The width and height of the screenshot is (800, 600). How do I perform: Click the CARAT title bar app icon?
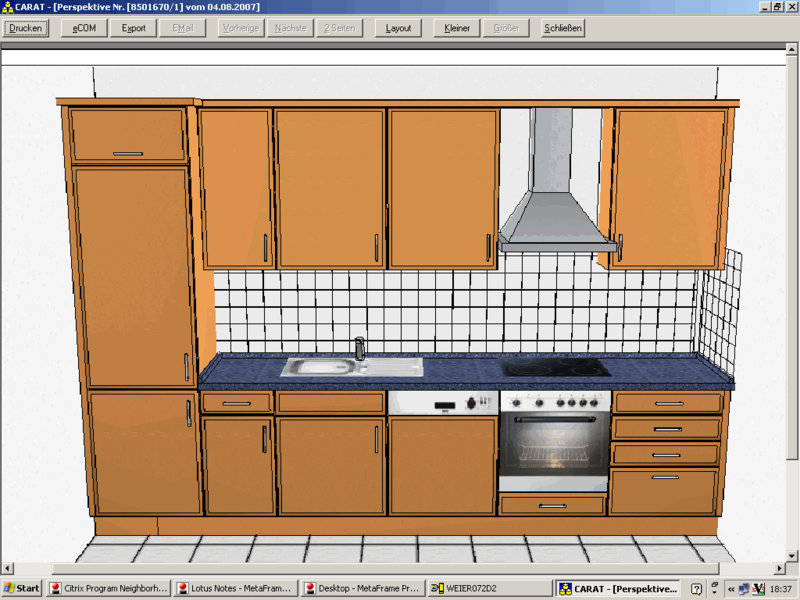7,6
